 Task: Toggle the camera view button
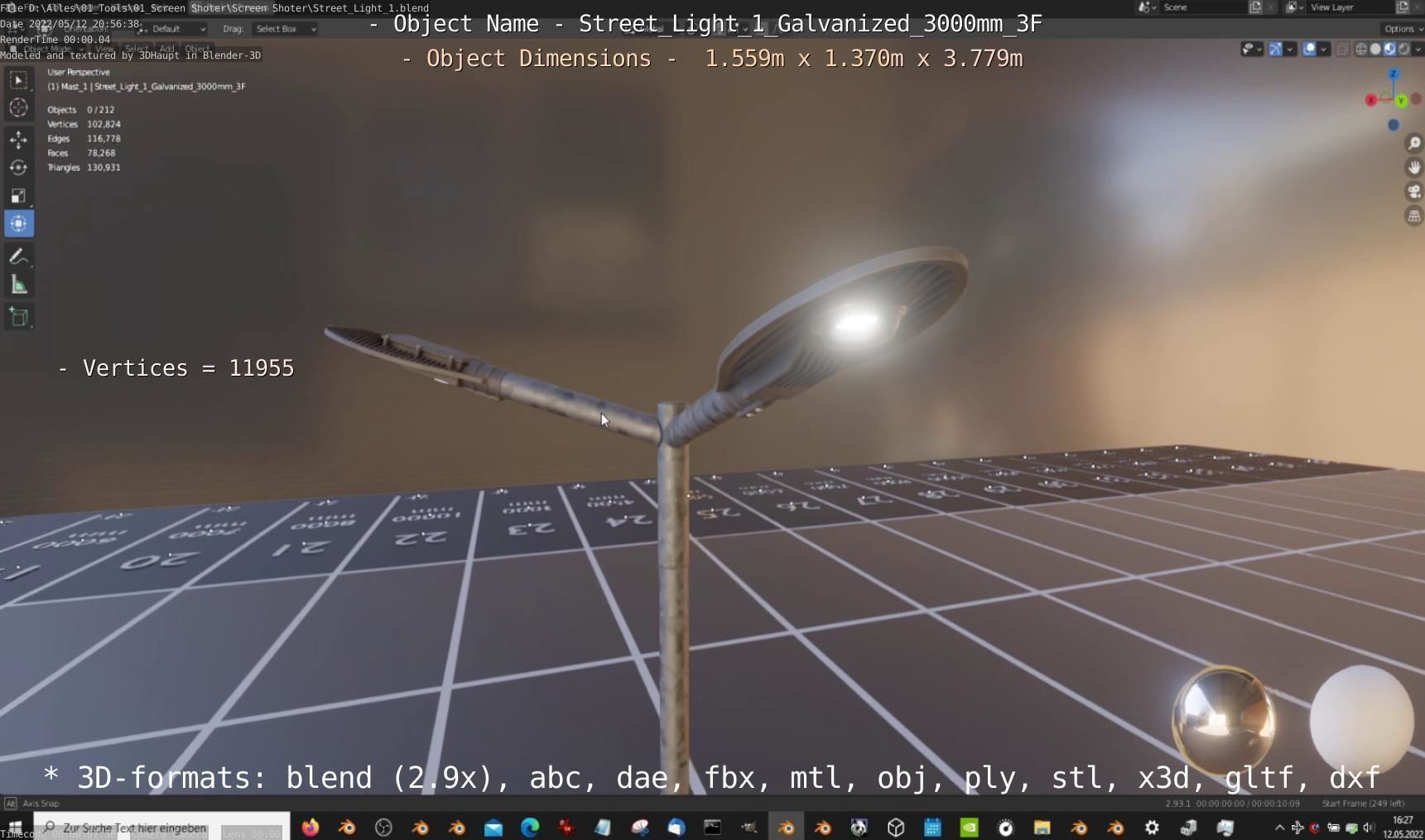[x=1414, y=192]
